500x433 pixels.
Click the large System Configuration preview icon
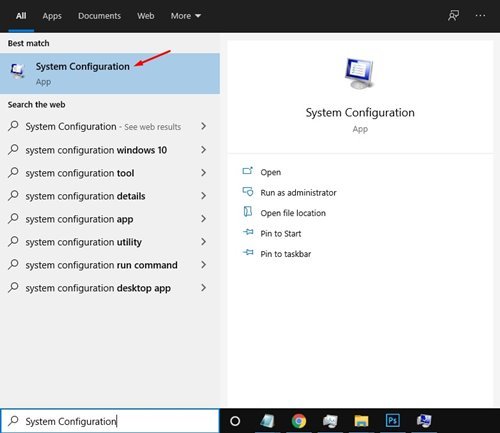359,73
